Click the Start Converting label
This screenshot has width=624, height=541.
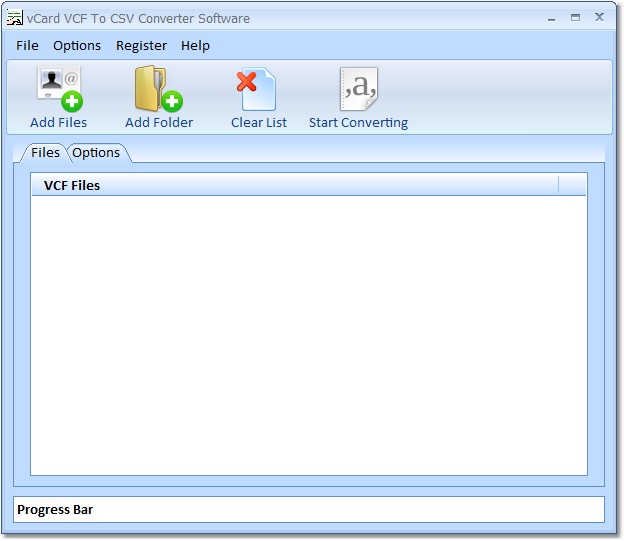(359, 123)
